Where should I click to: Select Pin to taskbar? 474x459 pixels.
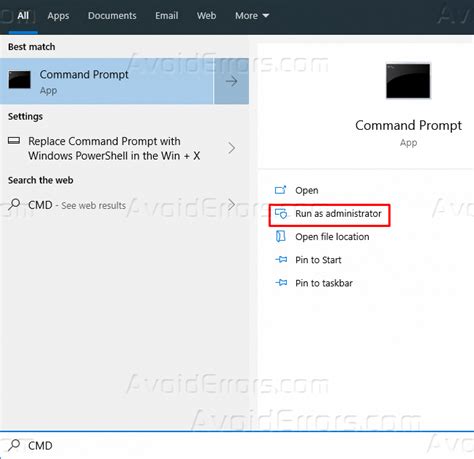point(324,283)
